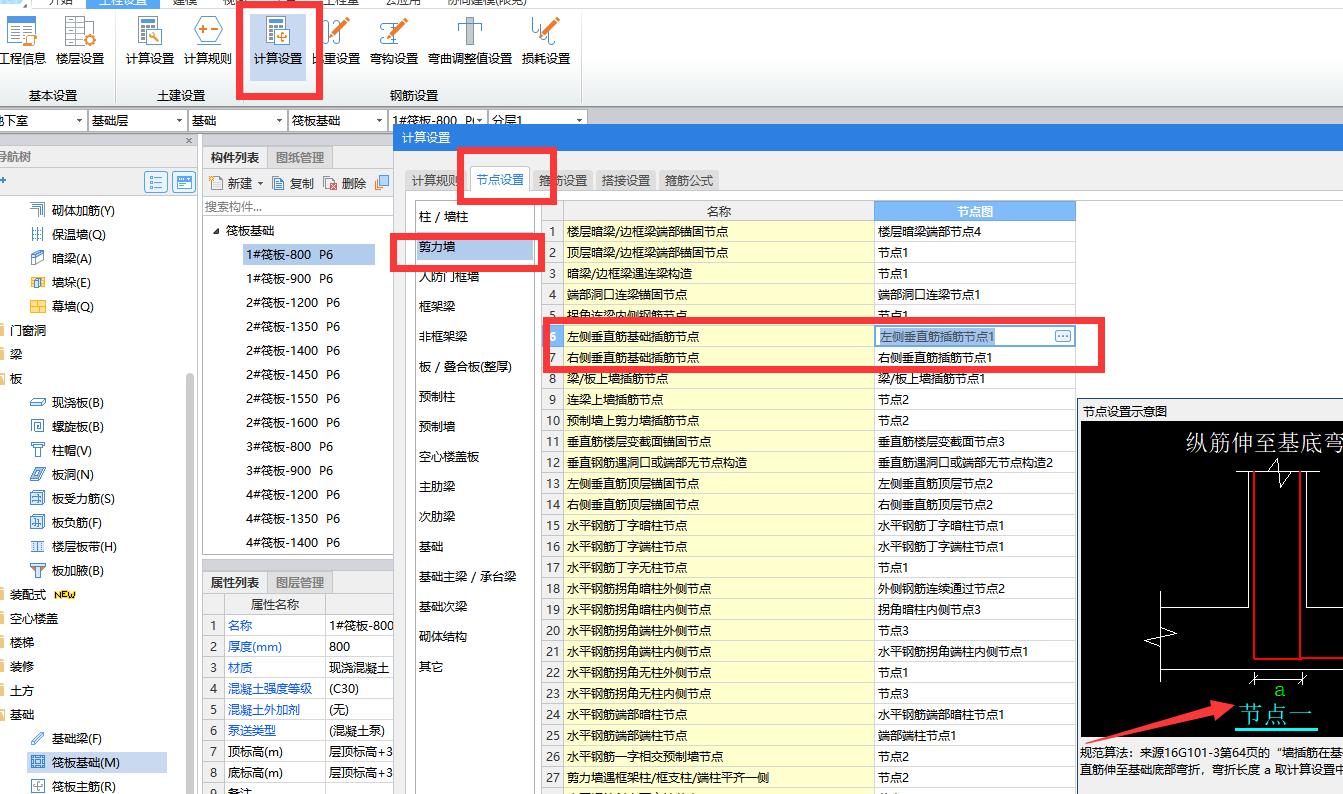Open 楼层设置 in the ribbon
This screenshot has height=794, width=1343.
(x=80, y=42)
